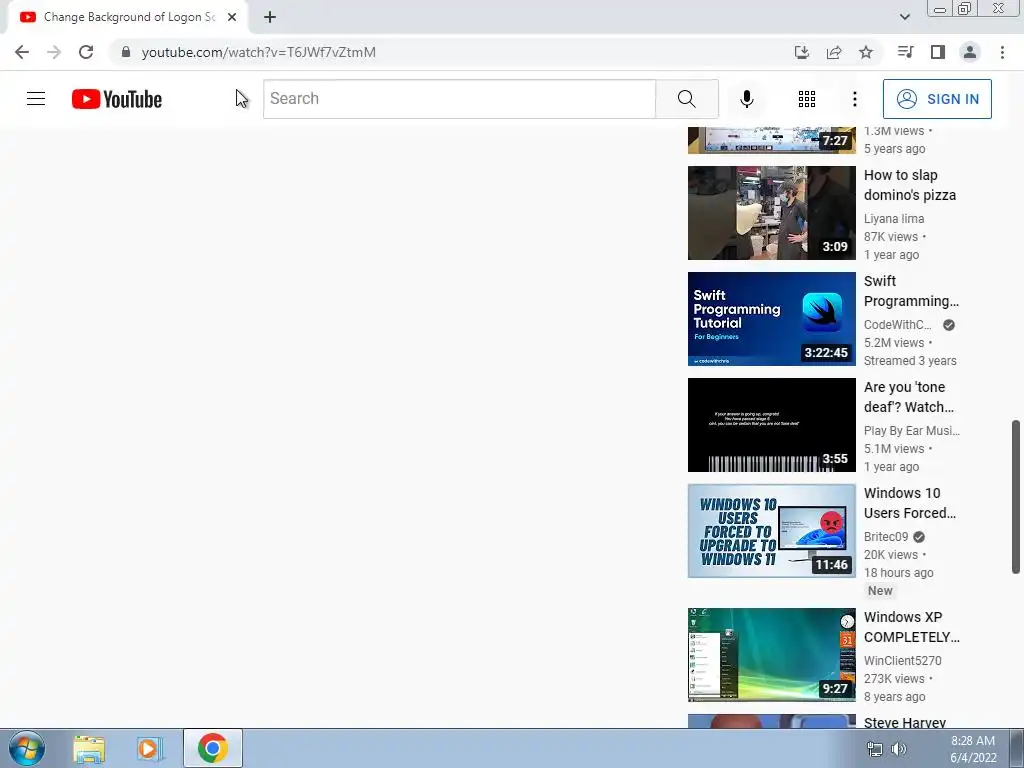The width and height of the screenshot is (1024, 768).
Task: Install app icon in address bar
Action: tap(801, 52)
